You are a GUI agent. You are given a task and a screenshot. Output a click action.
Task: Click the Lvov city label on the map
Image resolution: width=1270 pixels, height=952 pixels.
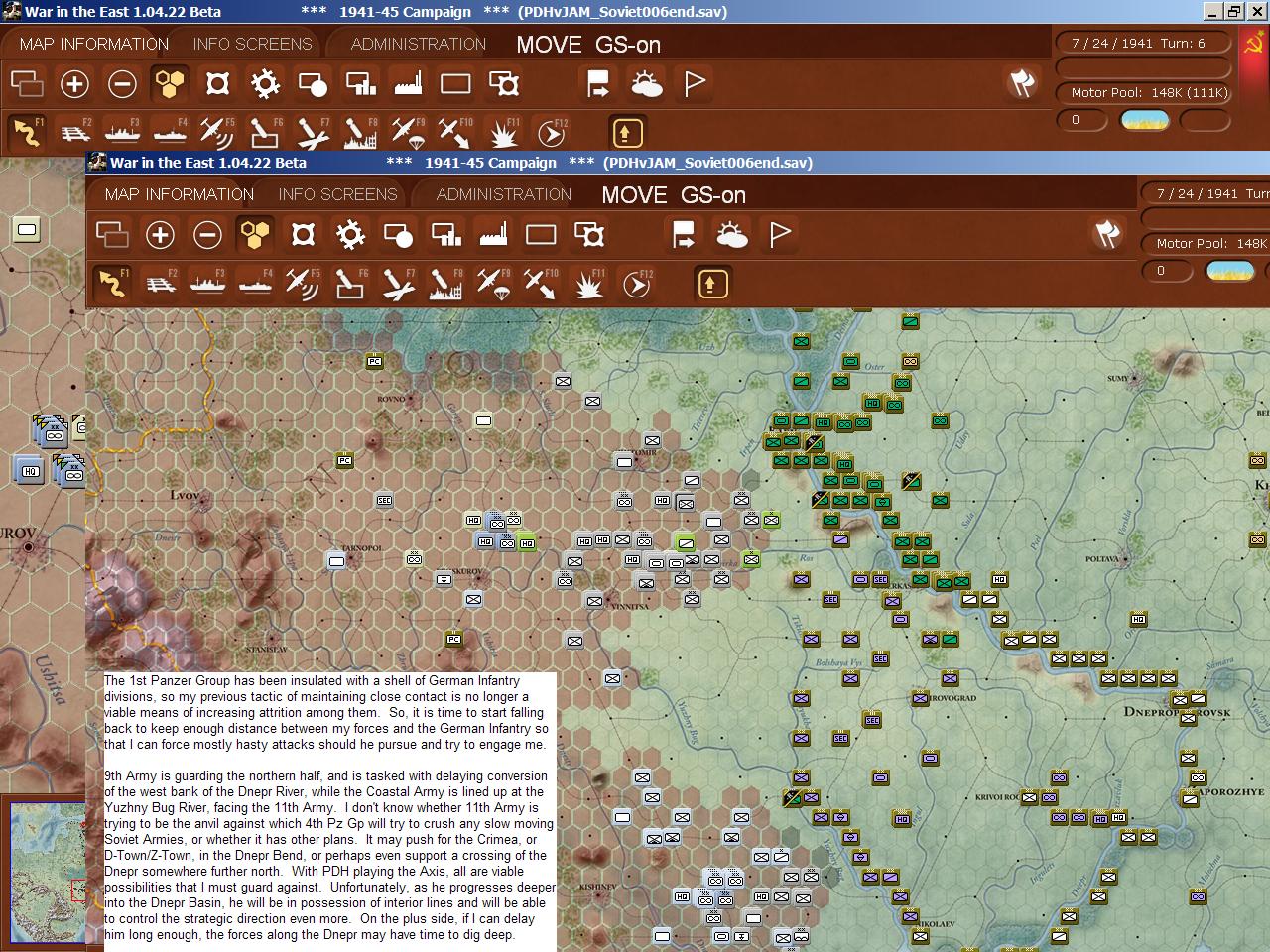[x=185, y=494]
